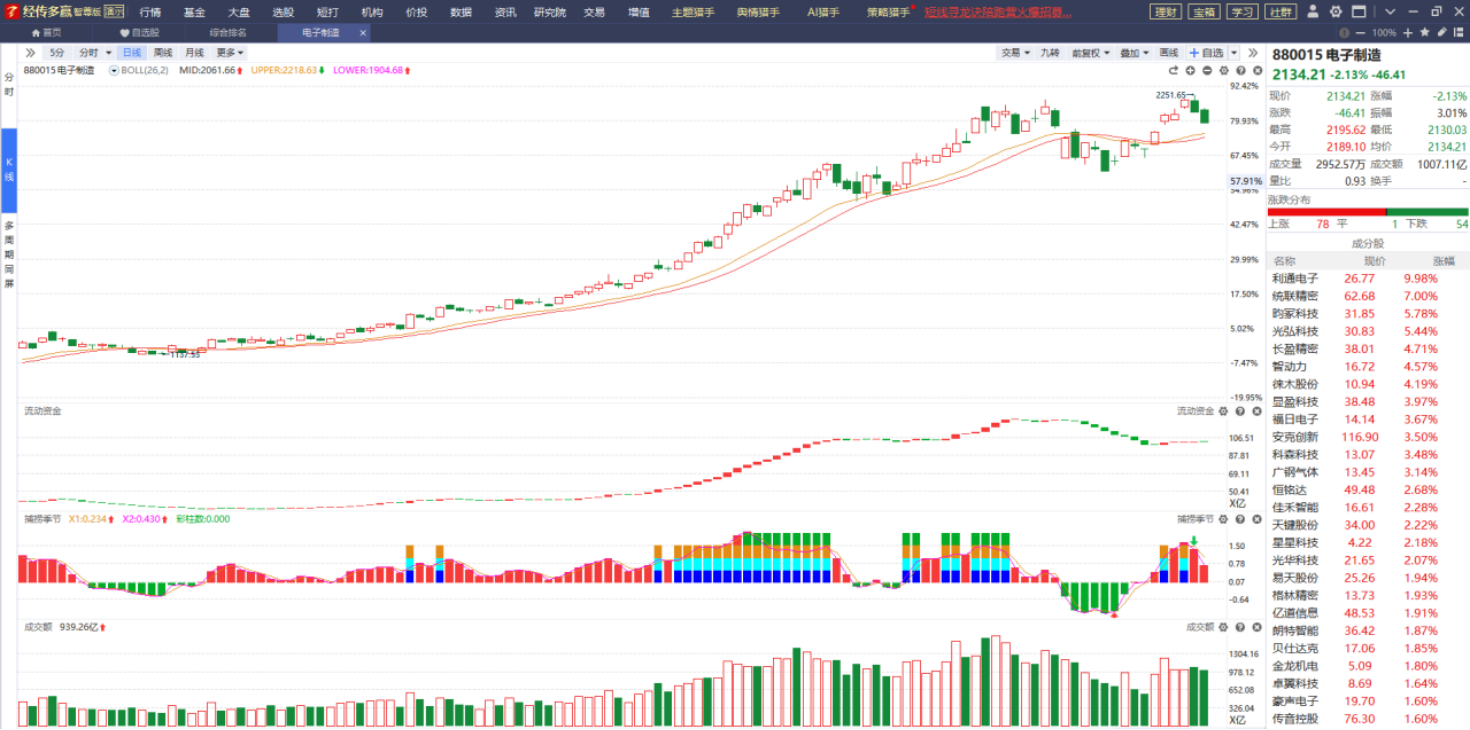Open settings gear for 流动资金 indicator panel

1224,411
